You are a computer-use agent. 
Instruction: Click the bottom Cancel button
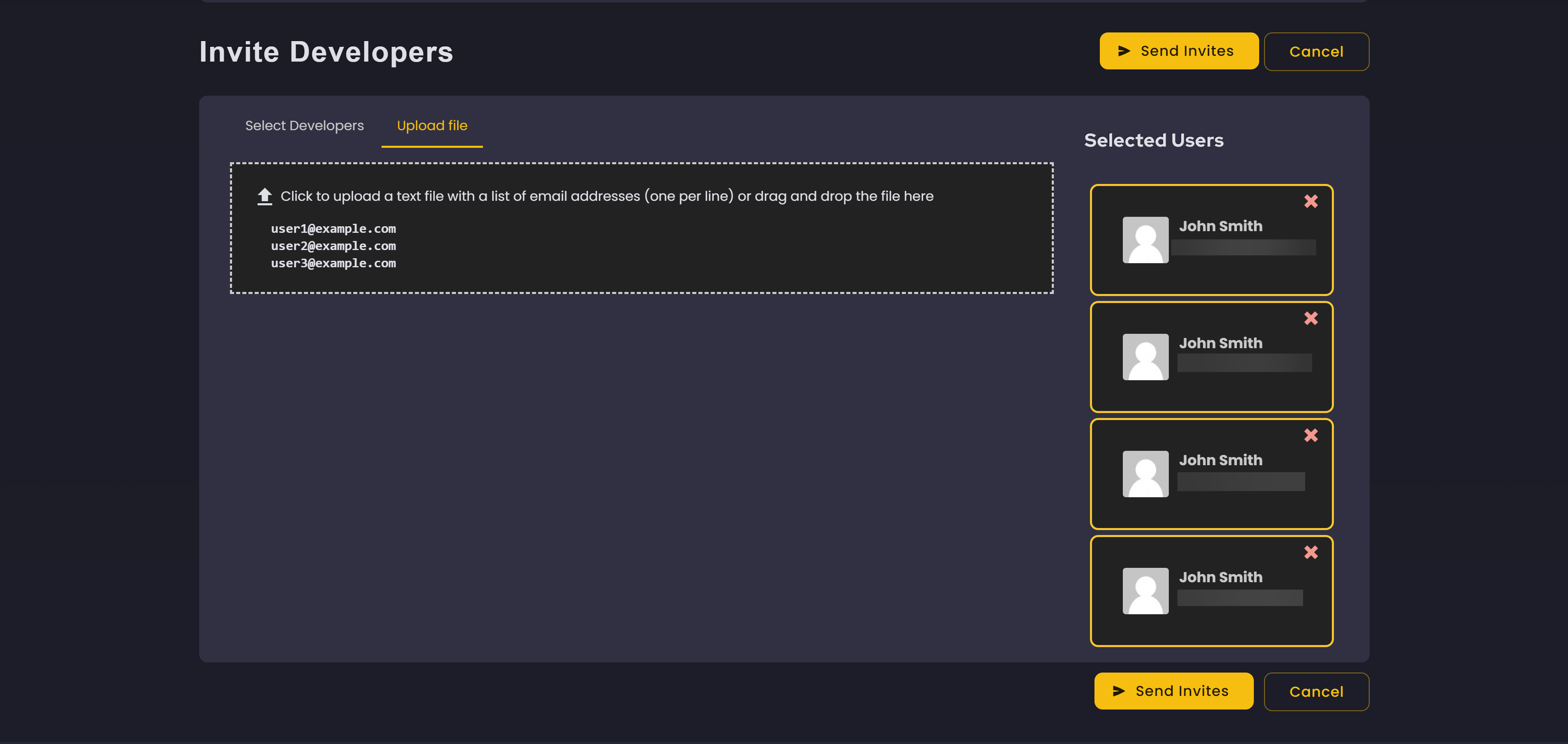tap(1316, 692)
